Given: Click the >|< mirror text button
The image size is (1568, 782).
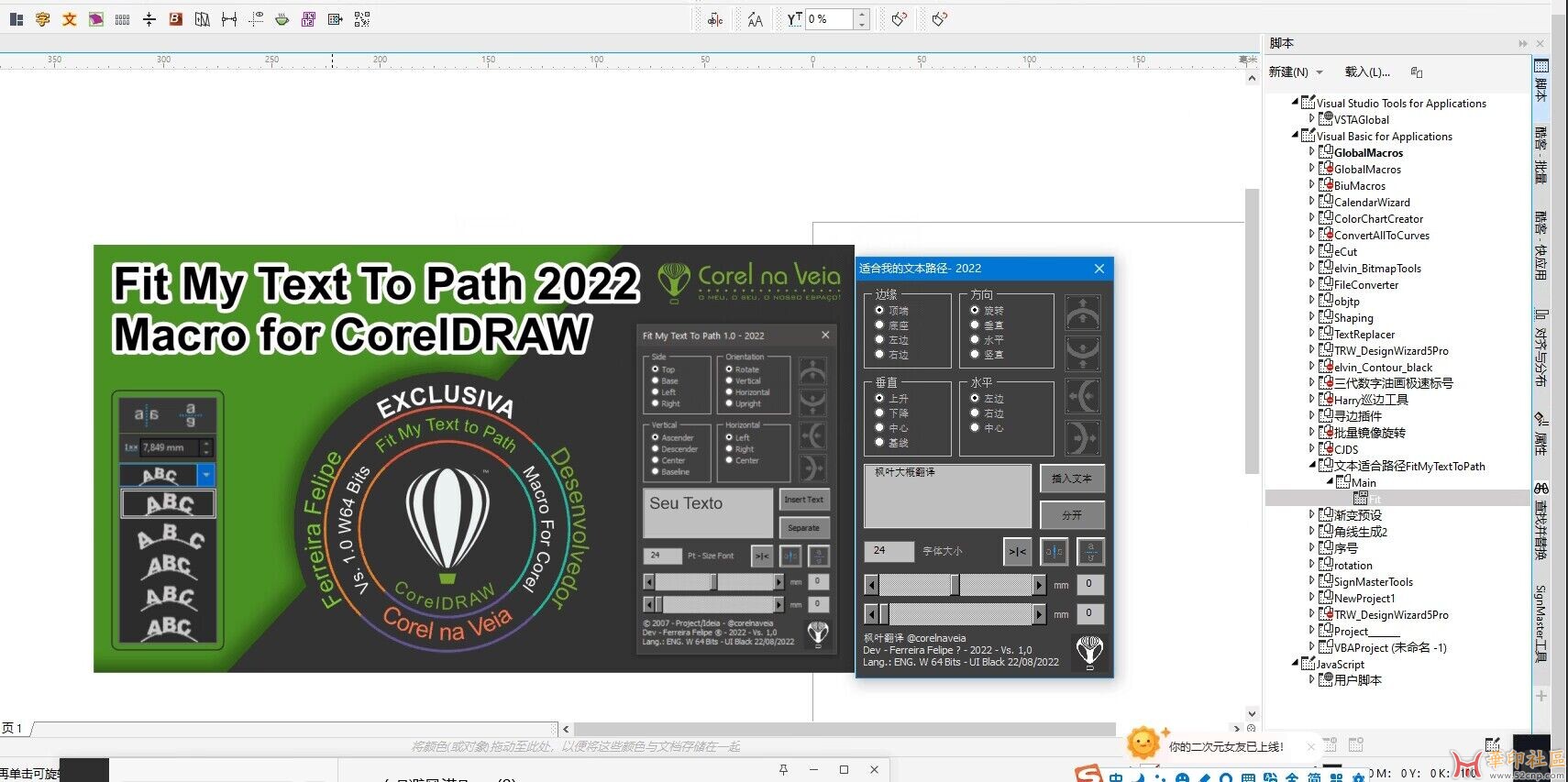Looking at the screenshot, I should (x=1017, y=551).
